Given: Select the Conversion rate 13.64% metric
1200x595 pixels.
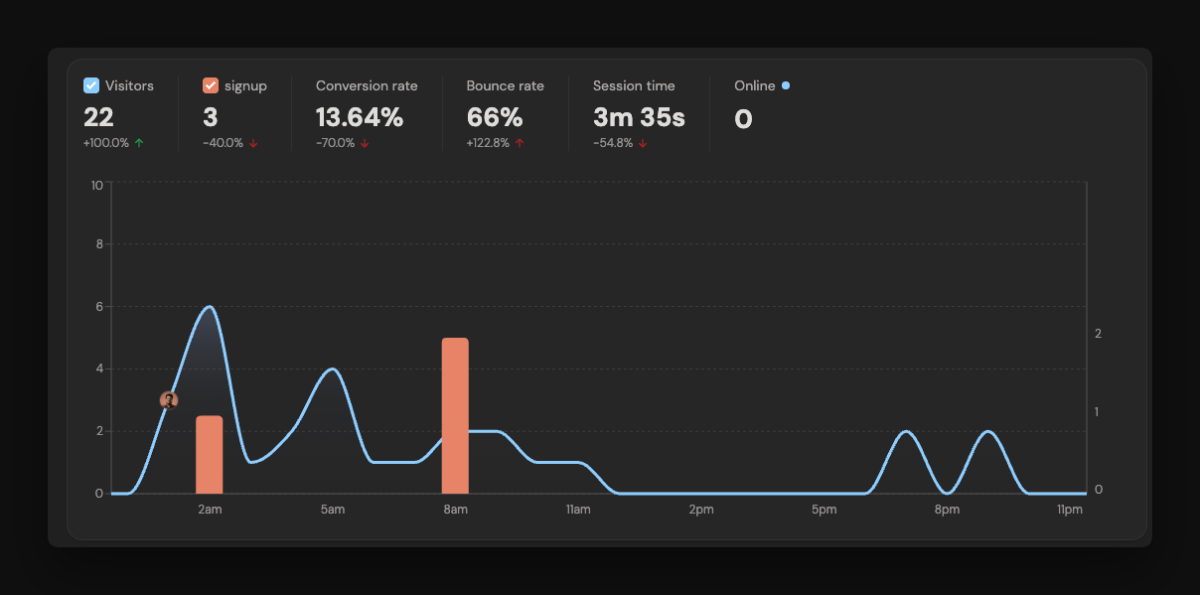Looking at the screenshot, I should (360, 118).
